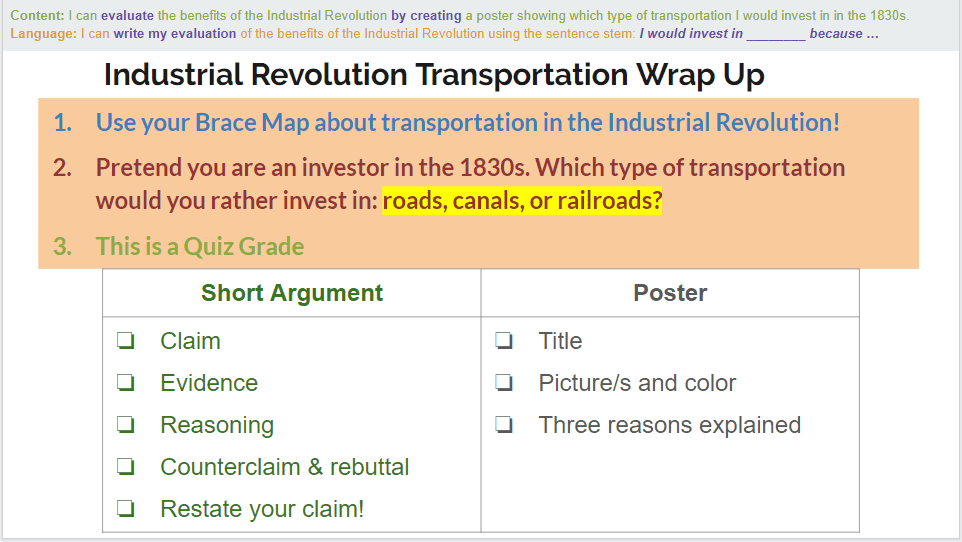The width and height of the screenshot is (962, 542).
Task: Click the Pretend you are an investor sentence
Action: pos(471,184)
